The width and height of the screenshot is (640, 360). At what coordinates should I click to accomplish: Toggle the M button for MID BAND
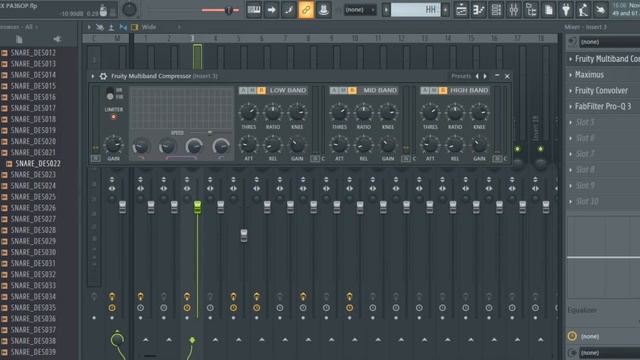[x=343, y=90]
